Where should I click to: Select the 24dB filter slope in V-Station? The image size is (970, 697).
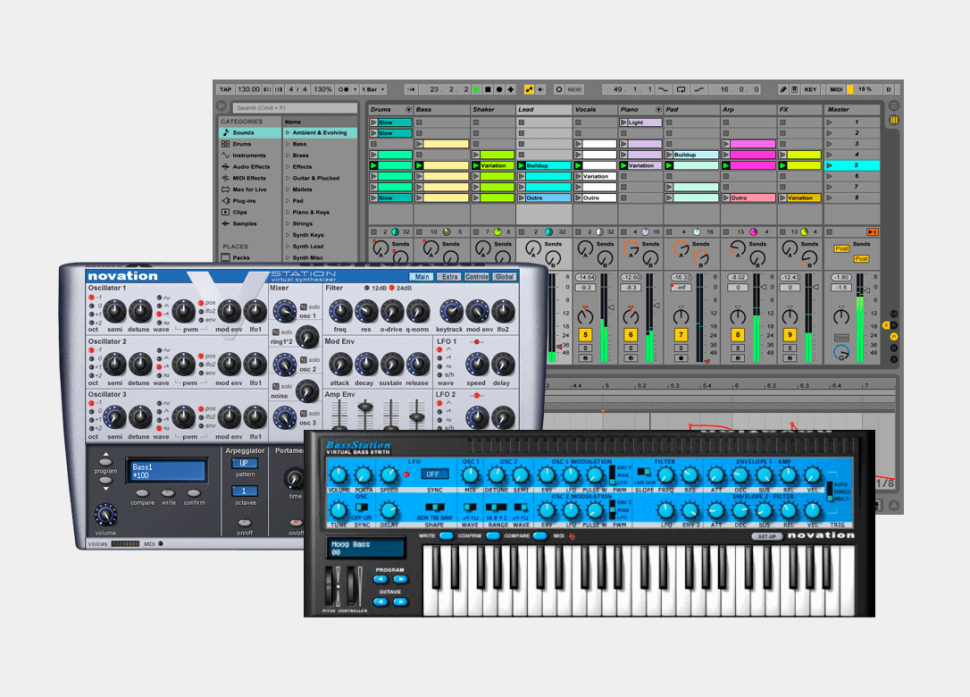pos(392,288)
